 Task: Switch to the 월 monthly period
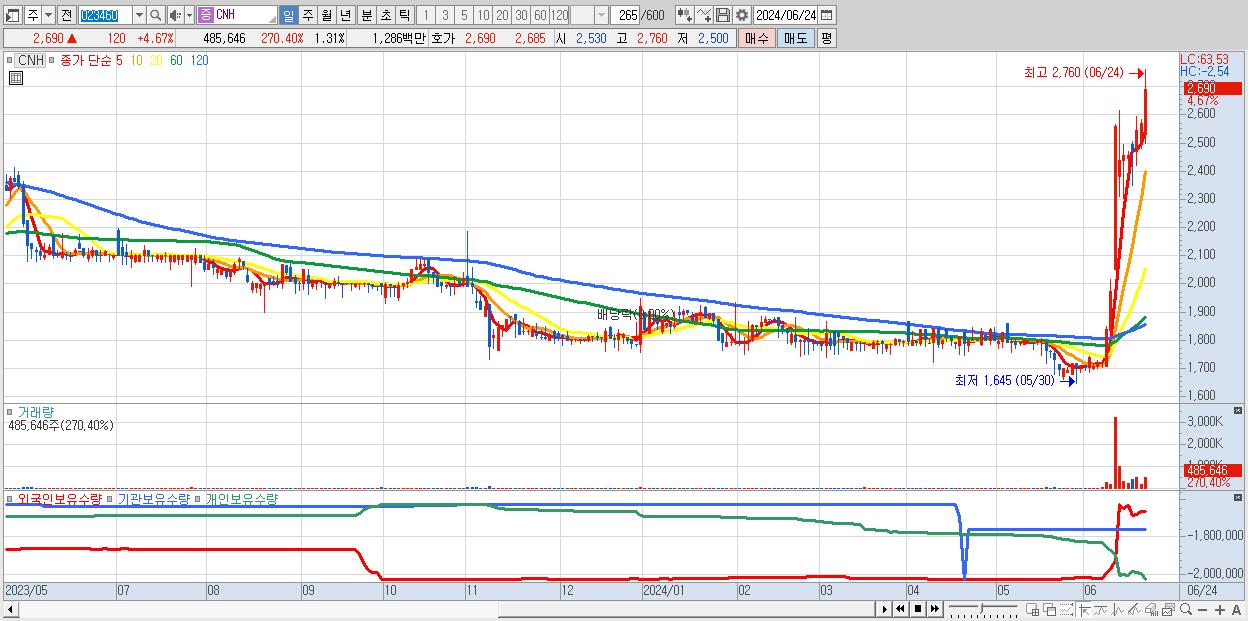(326, 15)
